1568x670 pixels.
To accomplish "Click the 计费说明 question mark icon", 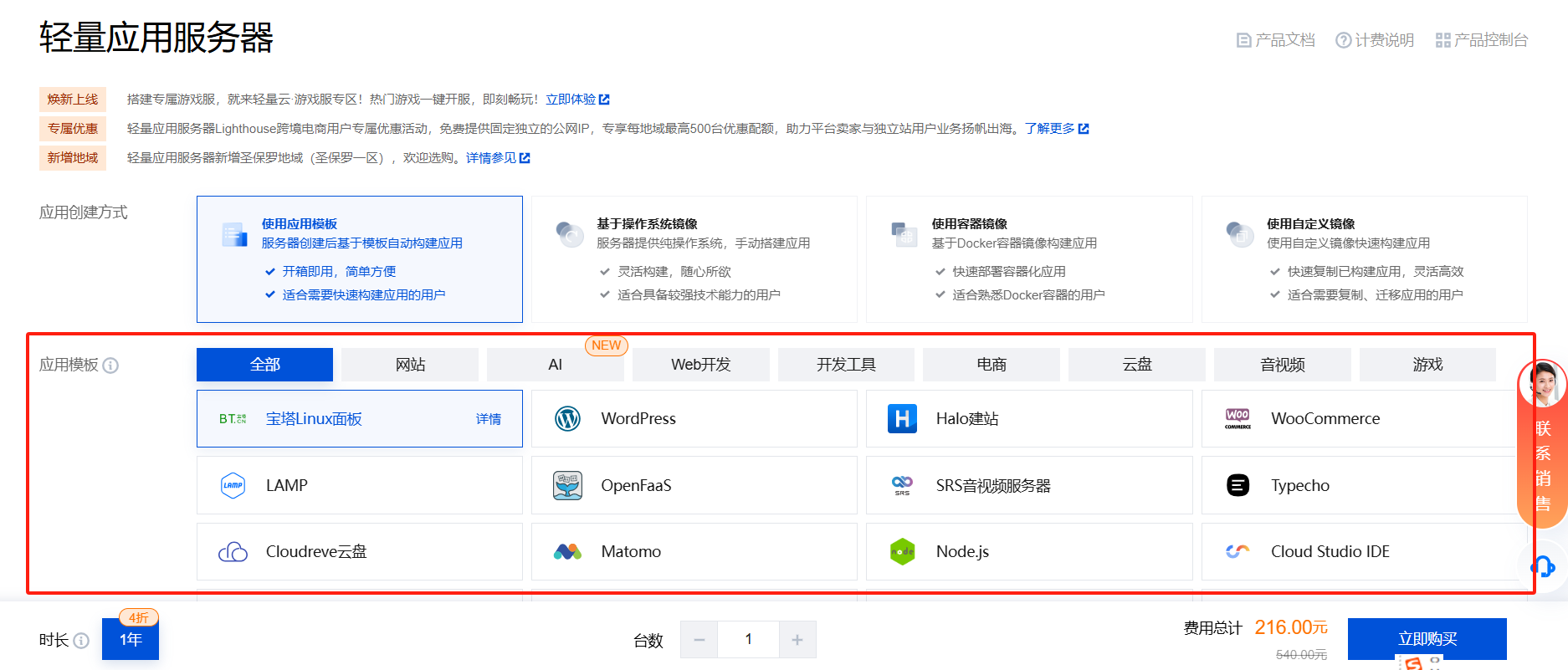I will (1343, 40).
